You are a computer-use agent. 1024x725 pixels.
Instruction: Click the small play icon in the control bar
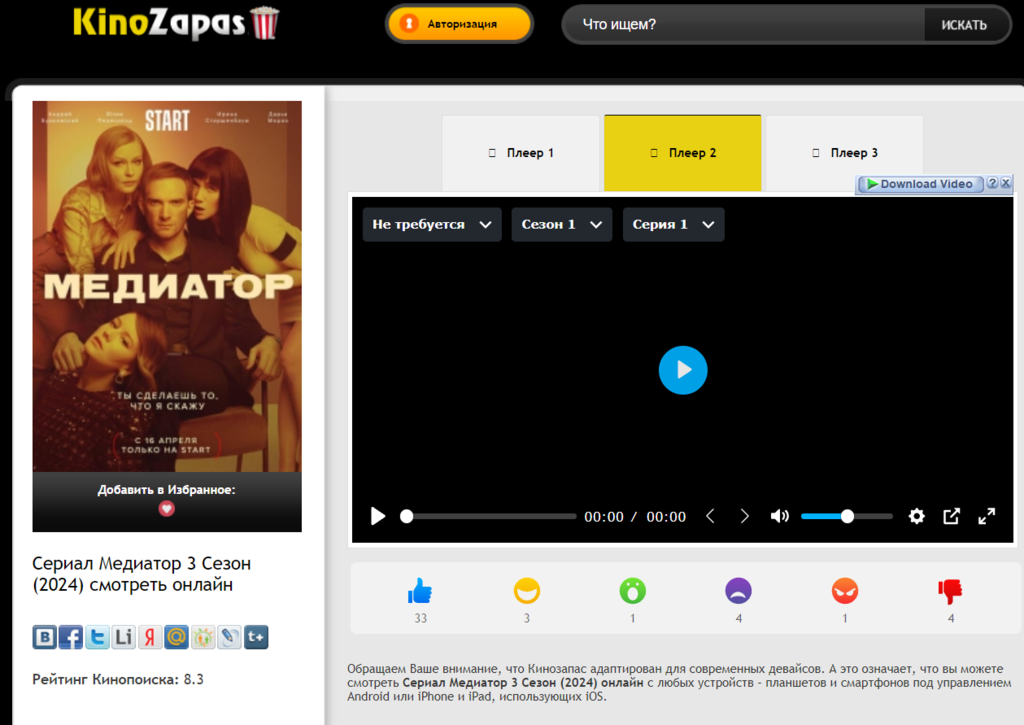377,516
